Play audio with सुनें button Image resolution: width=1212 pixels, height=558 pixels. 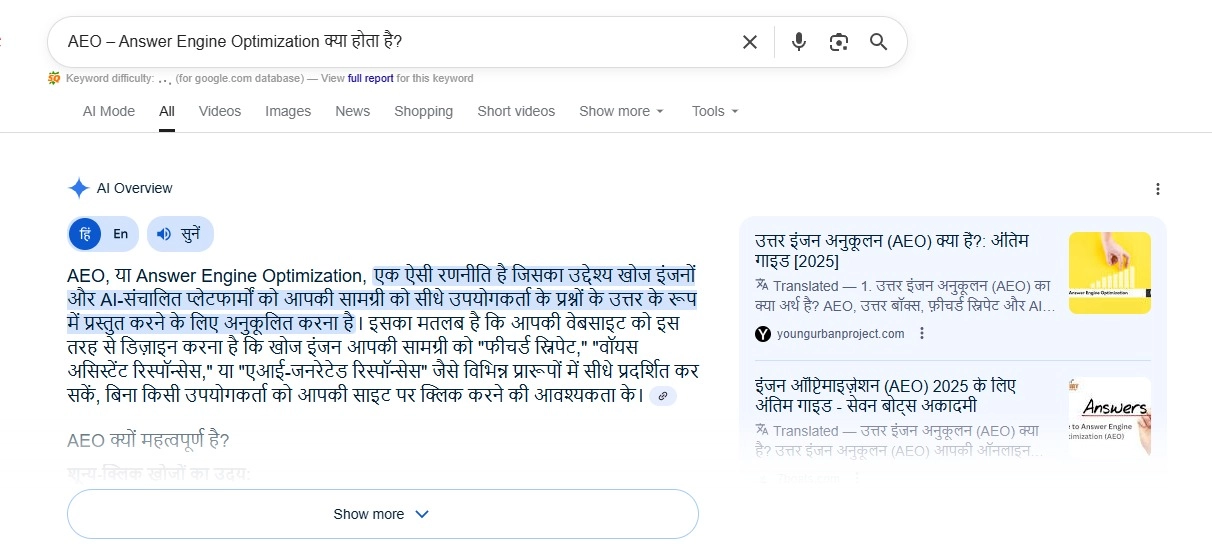tap(180, 234)
